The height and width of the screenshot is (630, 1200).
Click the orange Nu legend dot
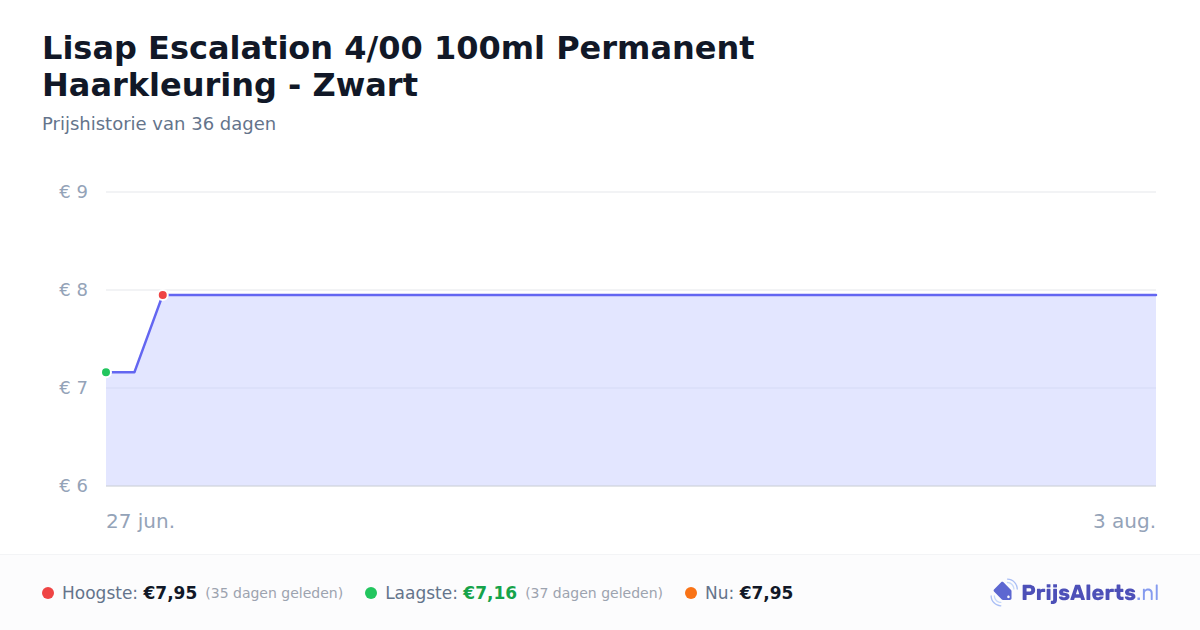pos(691,593)
